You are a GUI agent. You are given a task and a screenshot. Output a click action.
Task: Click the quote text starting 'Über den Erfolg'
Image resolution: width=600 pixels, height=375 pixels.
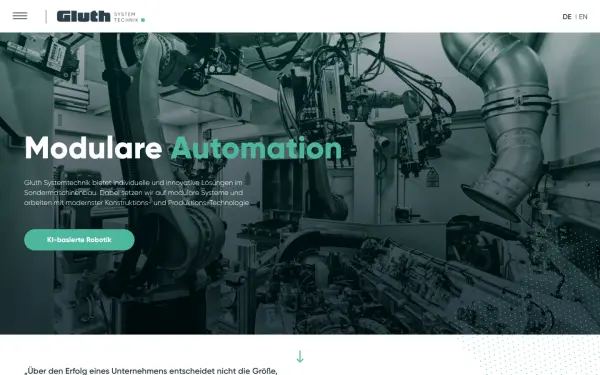click(151, 371)
